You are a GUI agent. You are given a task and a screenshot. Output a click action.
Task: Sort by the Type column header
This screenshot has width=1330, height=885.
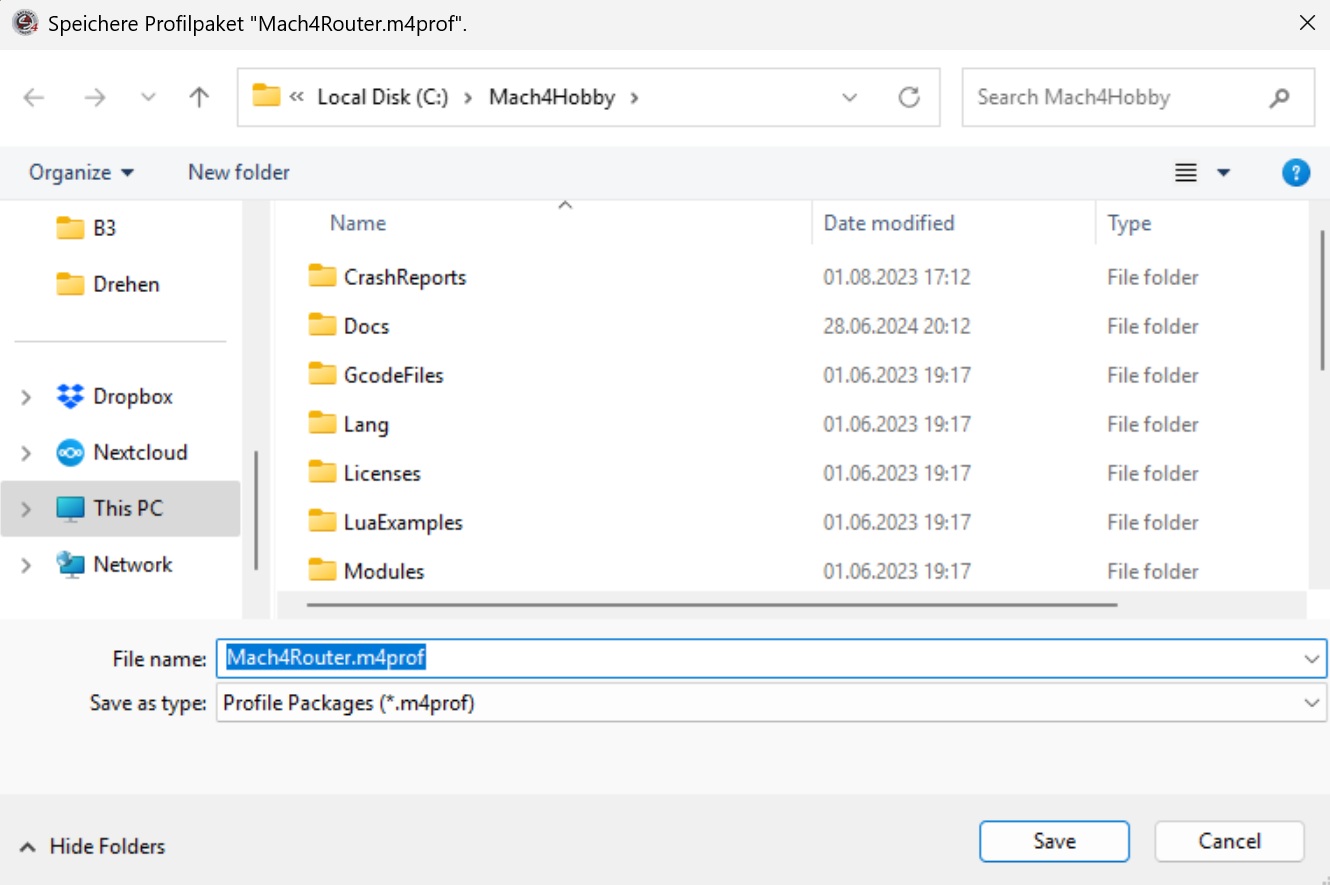[x=1130, y=223]
